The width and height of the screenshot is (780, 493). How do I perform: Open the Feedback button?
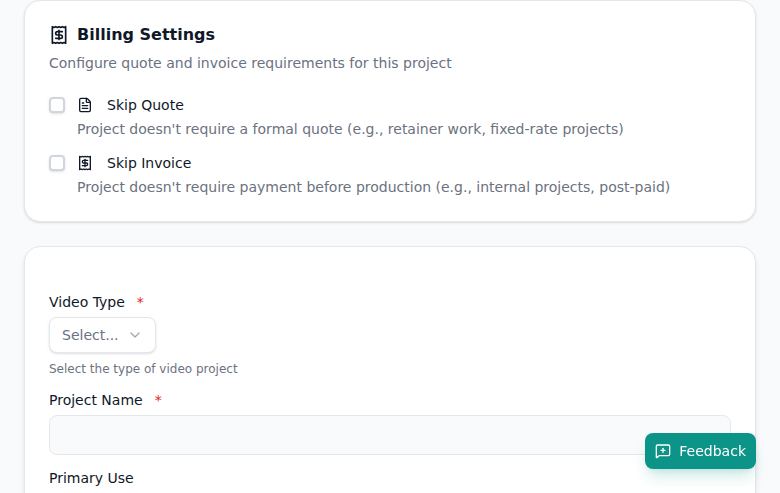click(x=700, y=451)
